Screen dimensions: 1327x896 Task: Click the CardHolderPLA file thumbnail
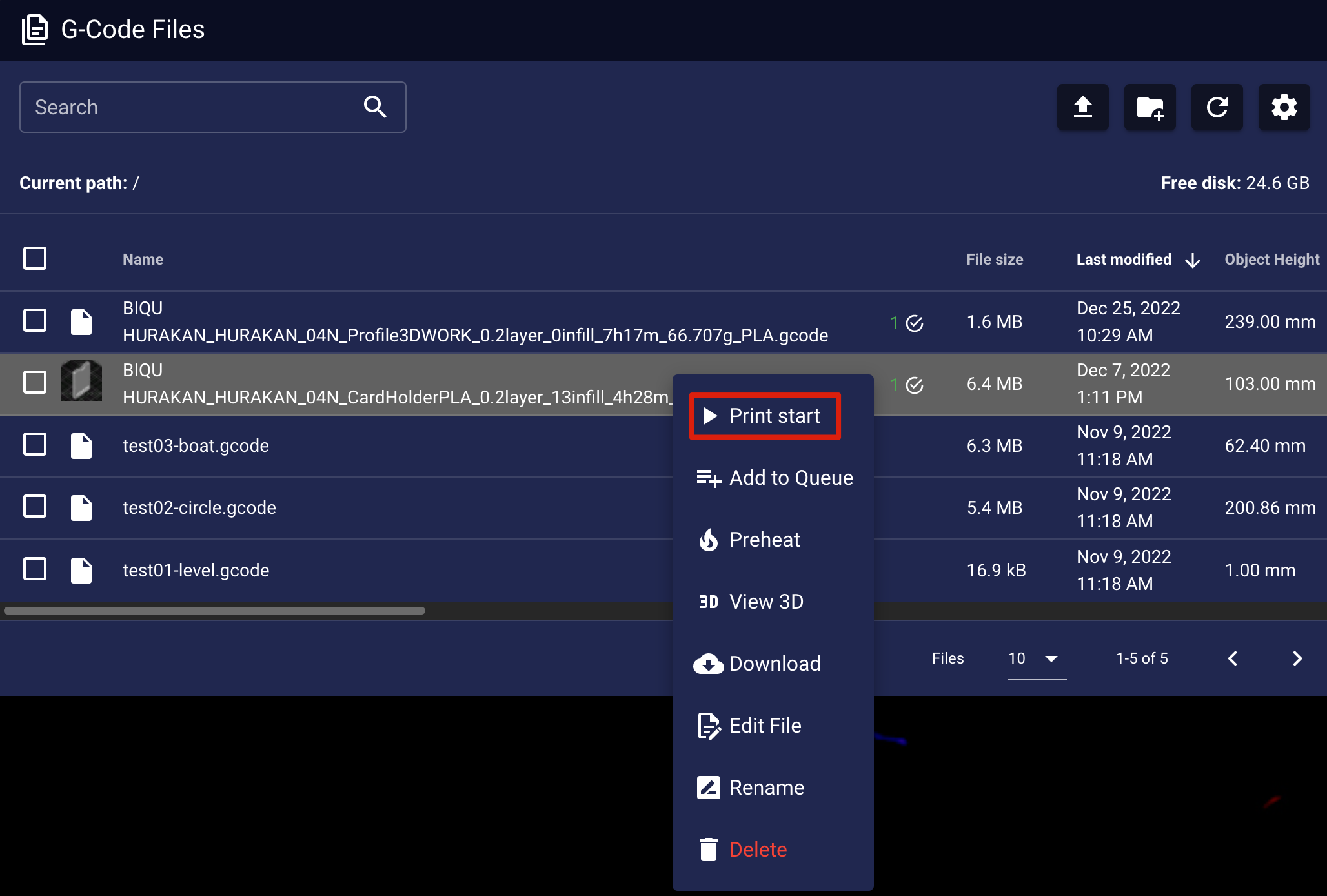(81, 381)
